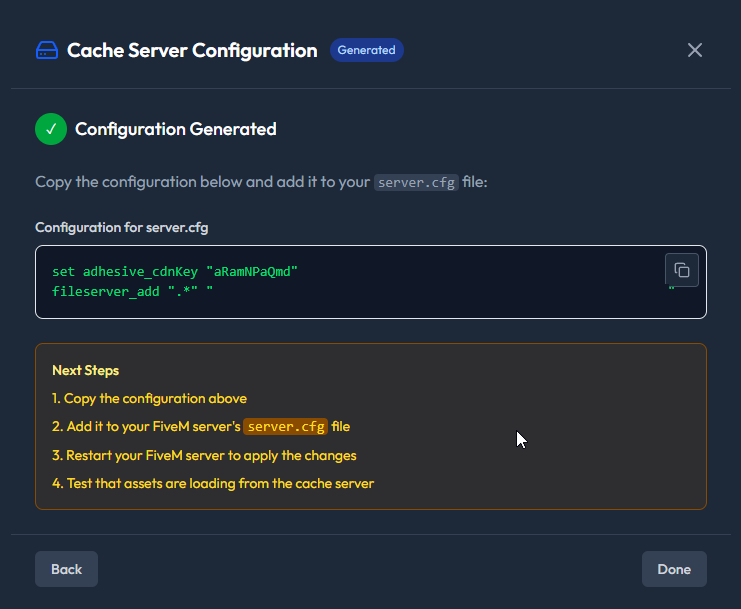Viewport: 741px width, 609px height.
Task: Copy the configuration to clipboard
Action: (x=682, y=270)
